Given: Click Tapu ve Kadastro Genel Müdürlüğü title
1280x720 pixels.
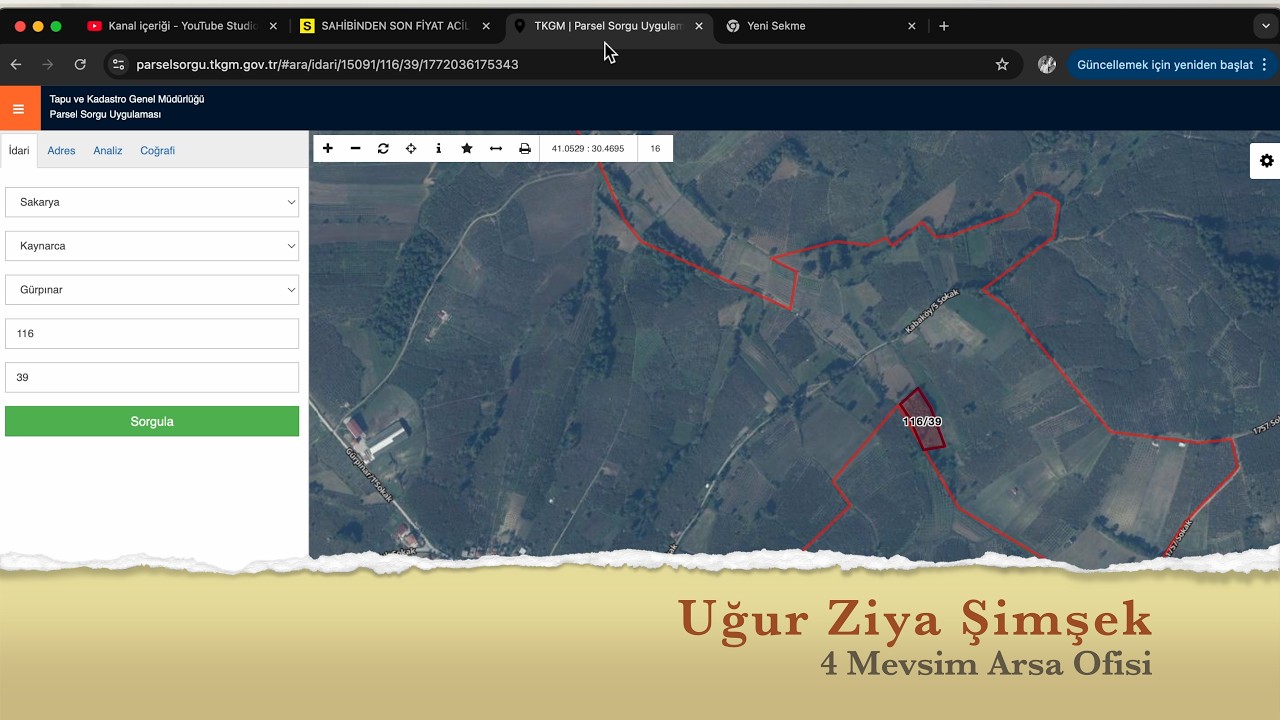Looking at the screenshot, I should 127,99.
